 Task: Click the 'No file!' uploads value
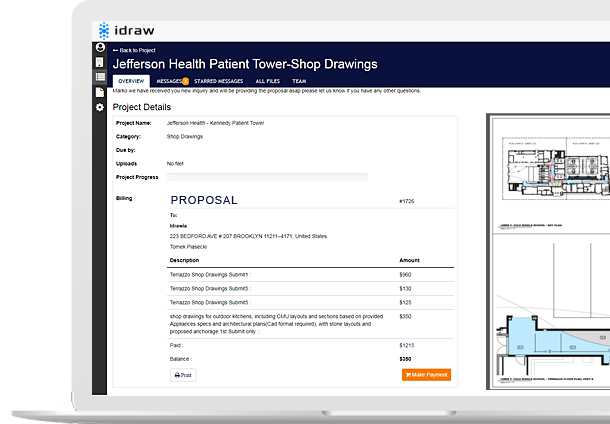pos(175,164)
